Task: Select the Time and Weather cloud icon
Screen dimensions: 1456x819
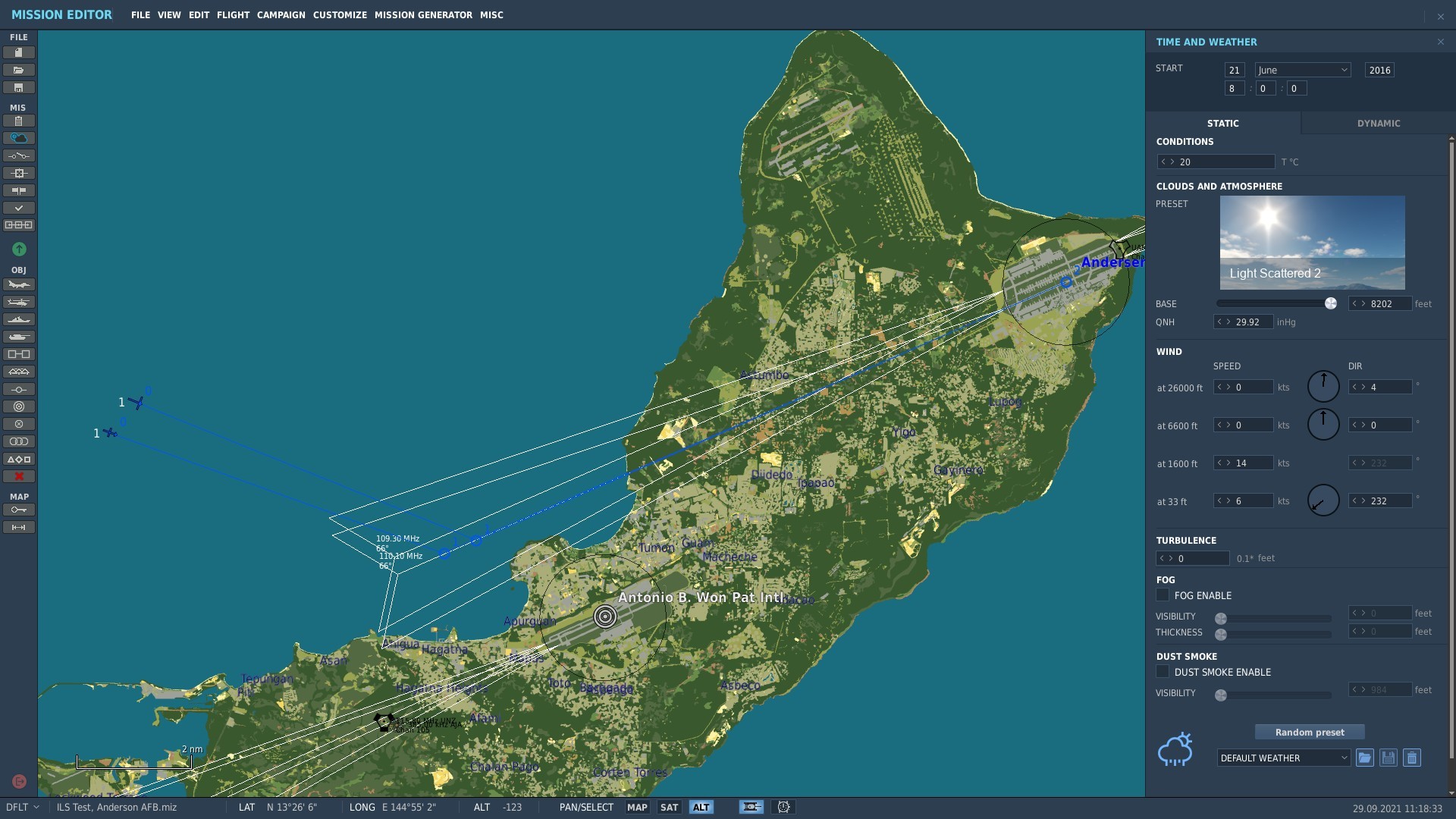Action: tap(19, 138)
